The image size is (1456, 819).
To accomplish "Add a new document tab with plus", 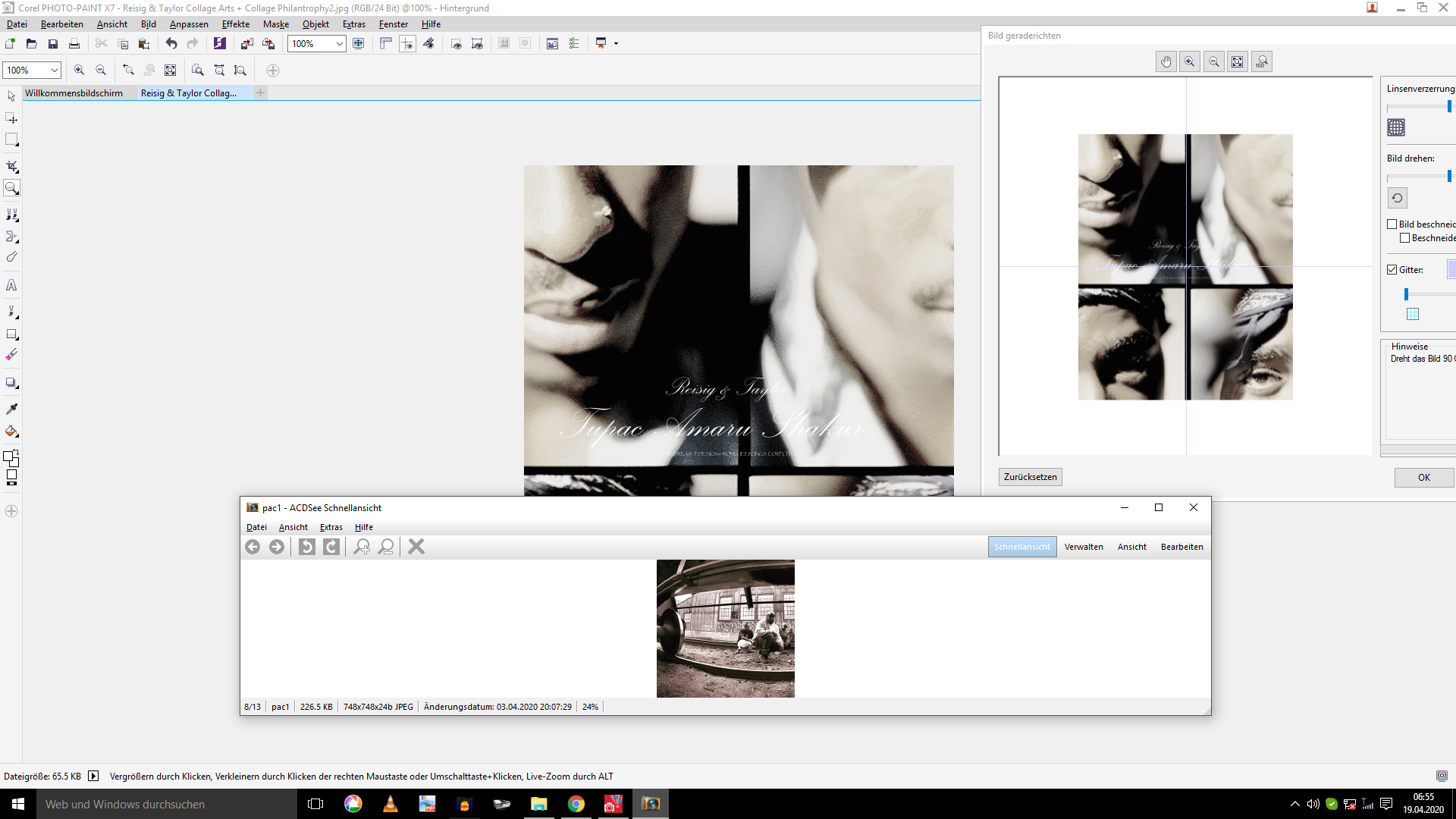I will [x=261, y=93].
